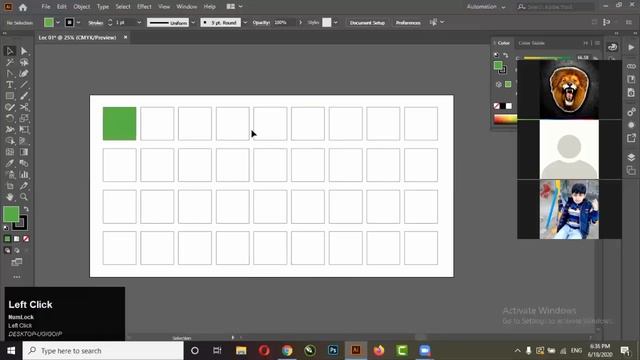The image size is (640, 360).
Task: Open the stroke color dropdown in Control bar
Action: (x=78, y=22)
